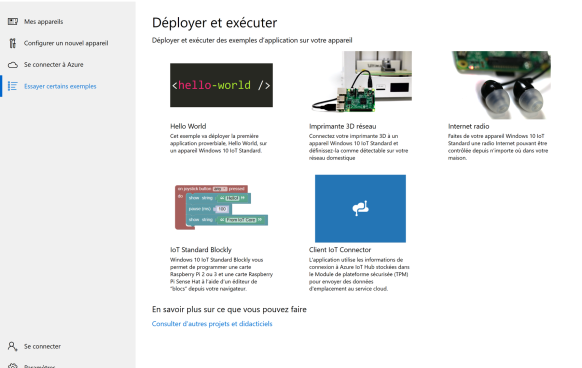
Task: Click the Imprimante 3D réseau description text
Action: 359,147
